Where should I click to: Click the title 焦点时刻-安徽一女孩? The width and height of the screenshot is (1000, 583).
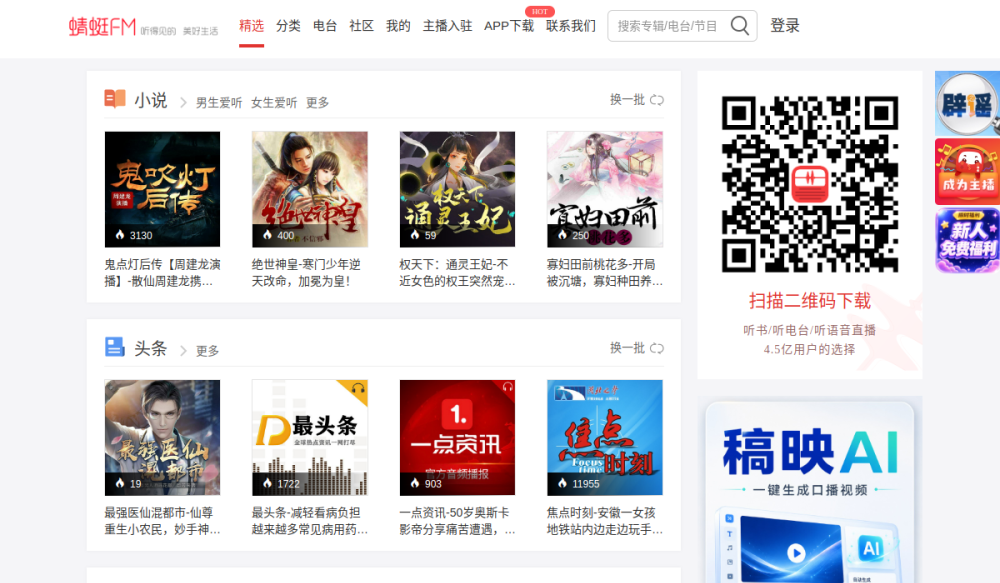(605, 521)
